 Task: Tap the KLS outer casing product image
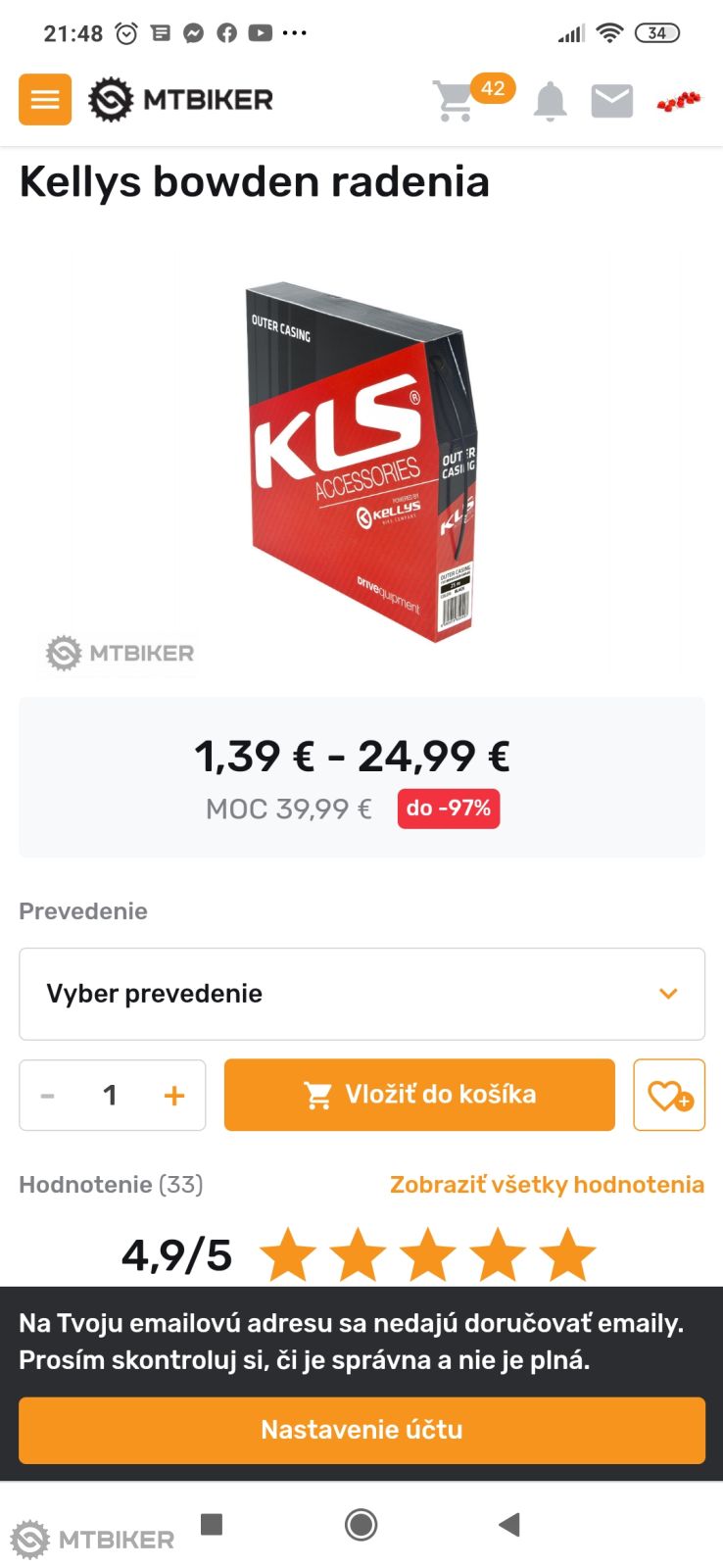point(361,462)
